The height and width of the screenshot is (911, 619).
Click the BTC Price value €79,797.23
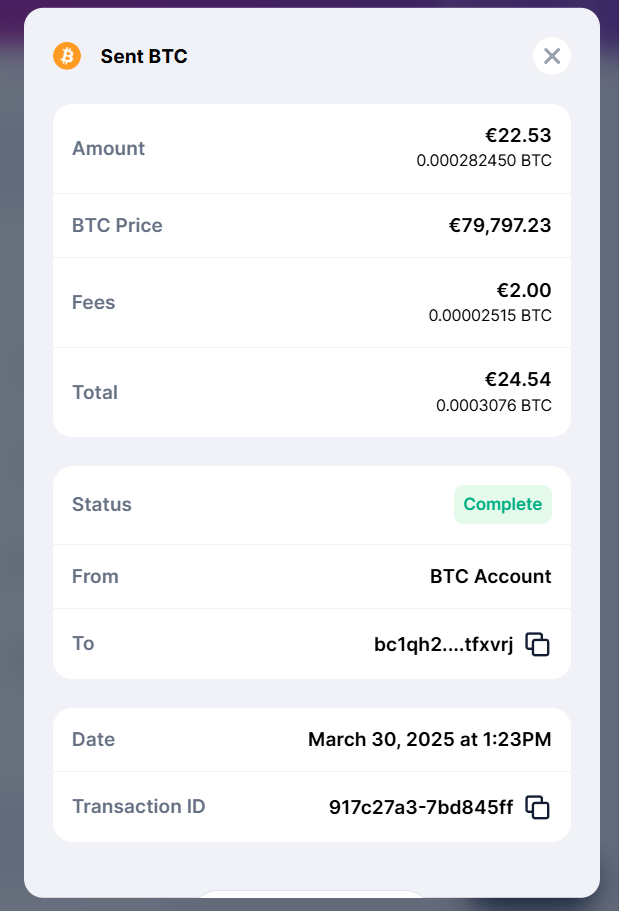[500, 226]
